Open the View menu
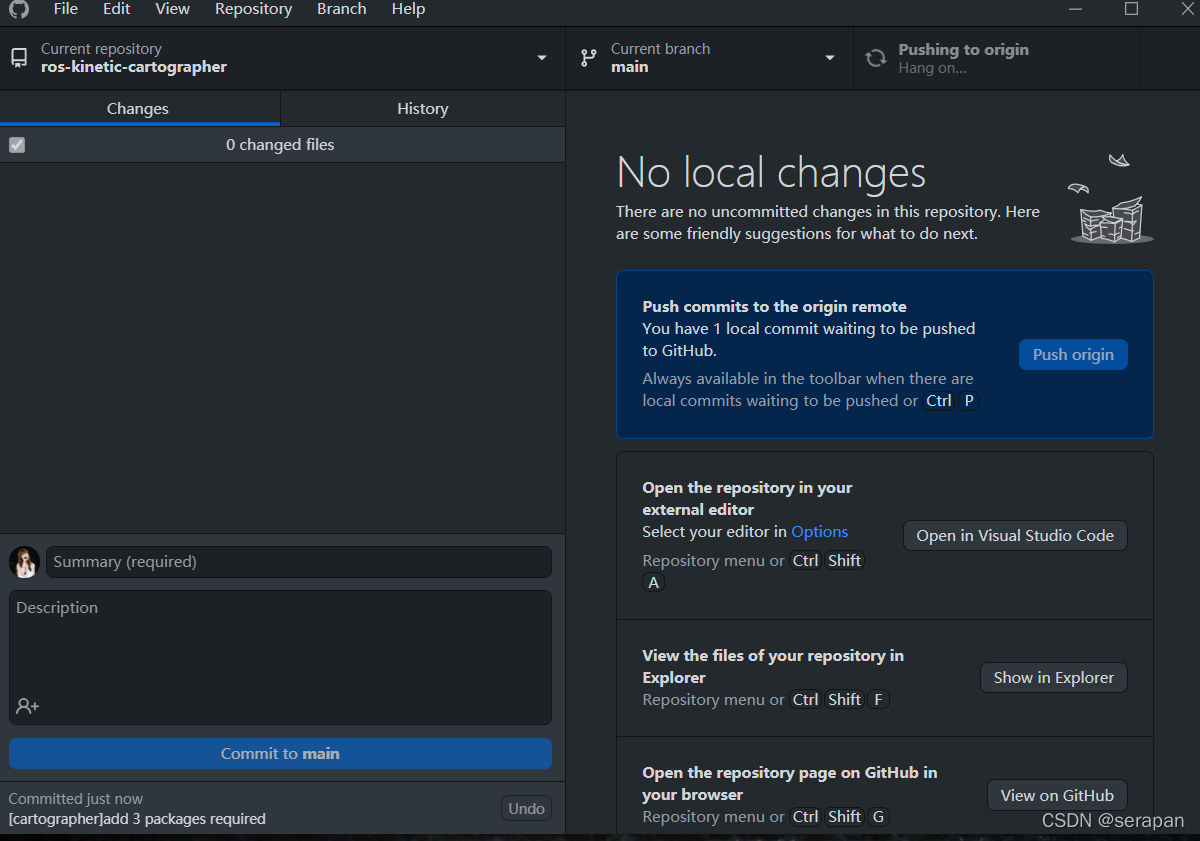 tap(173, 9)
